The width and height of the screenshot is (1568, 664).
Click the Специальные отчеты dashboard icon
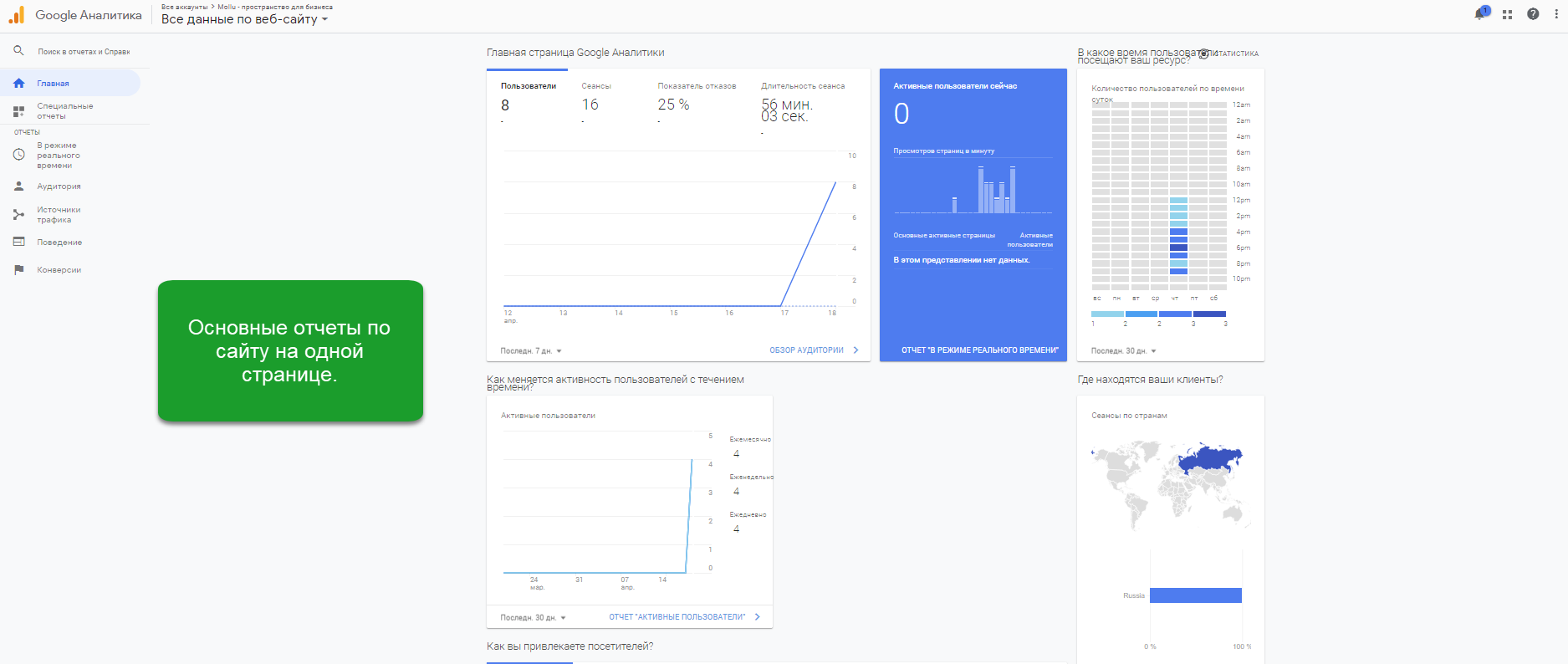(x=19, y=111)
